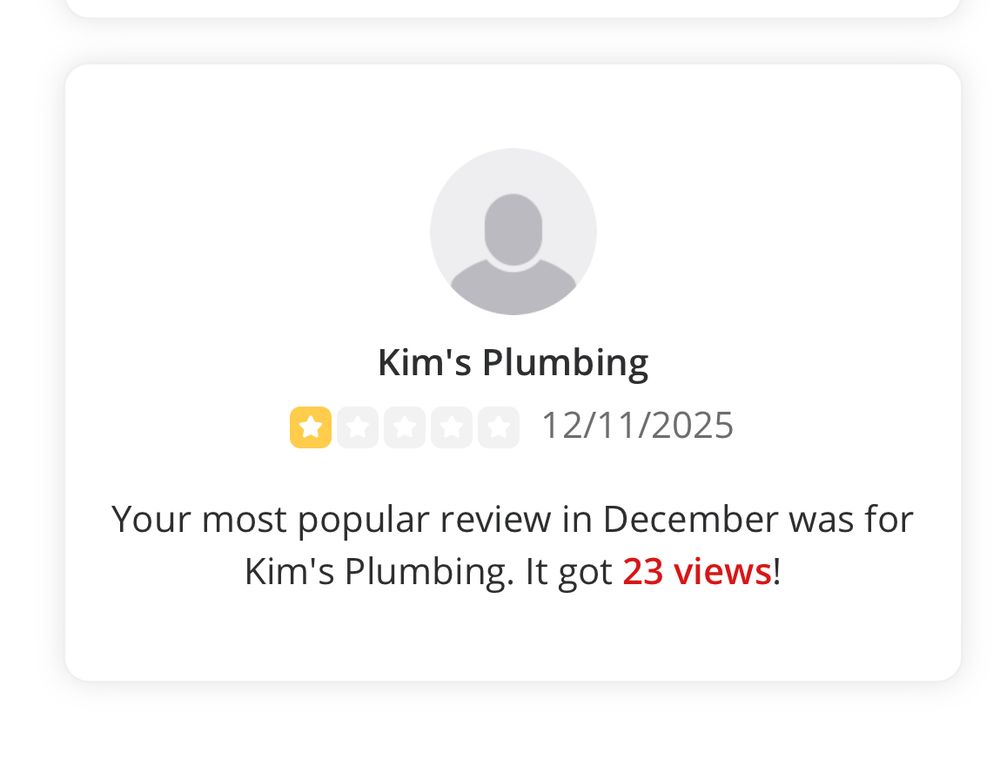Rate five stars using the last star
This screenshot has height=780, width=1000.
click(498, 427)
